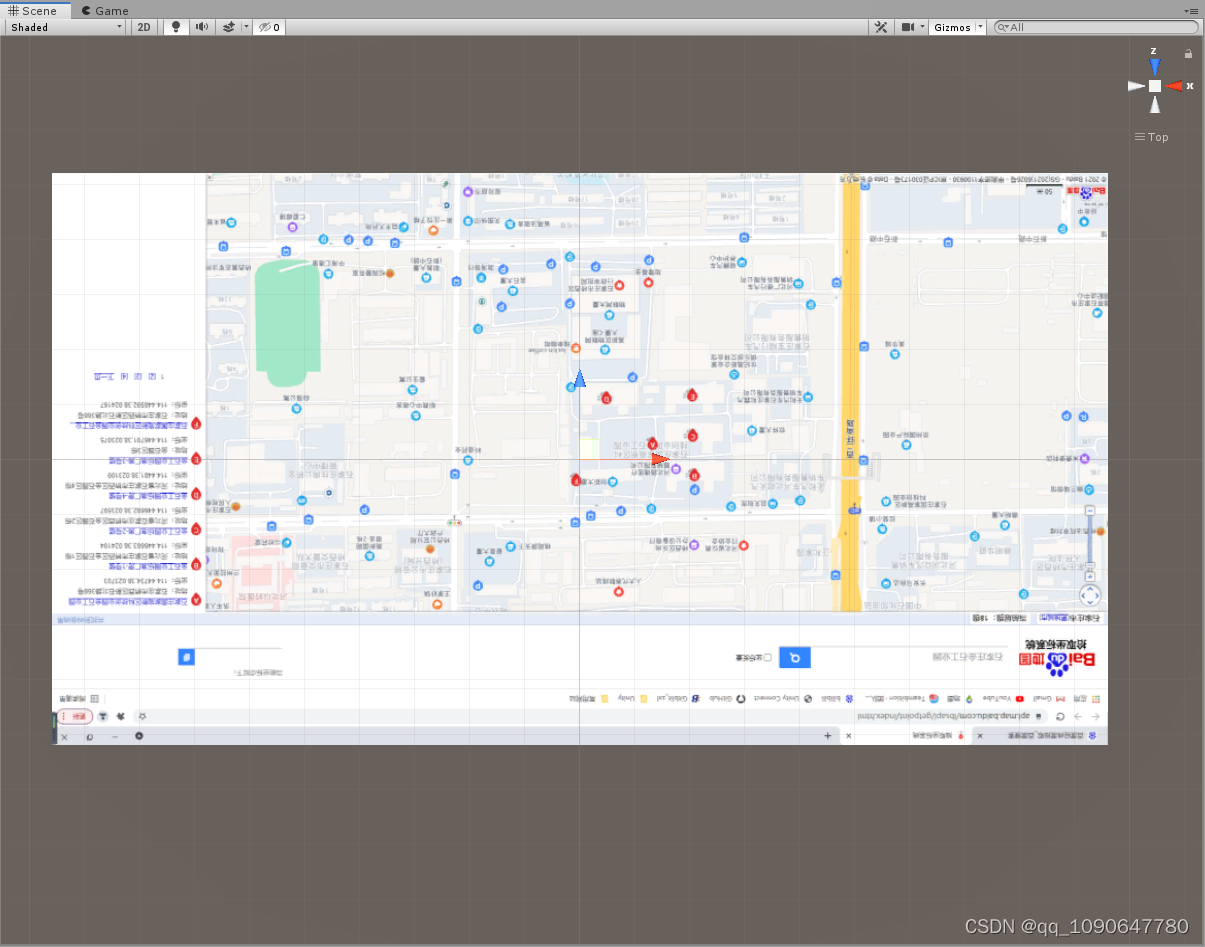Open component tools via the wrench icon

click(881, 27)
